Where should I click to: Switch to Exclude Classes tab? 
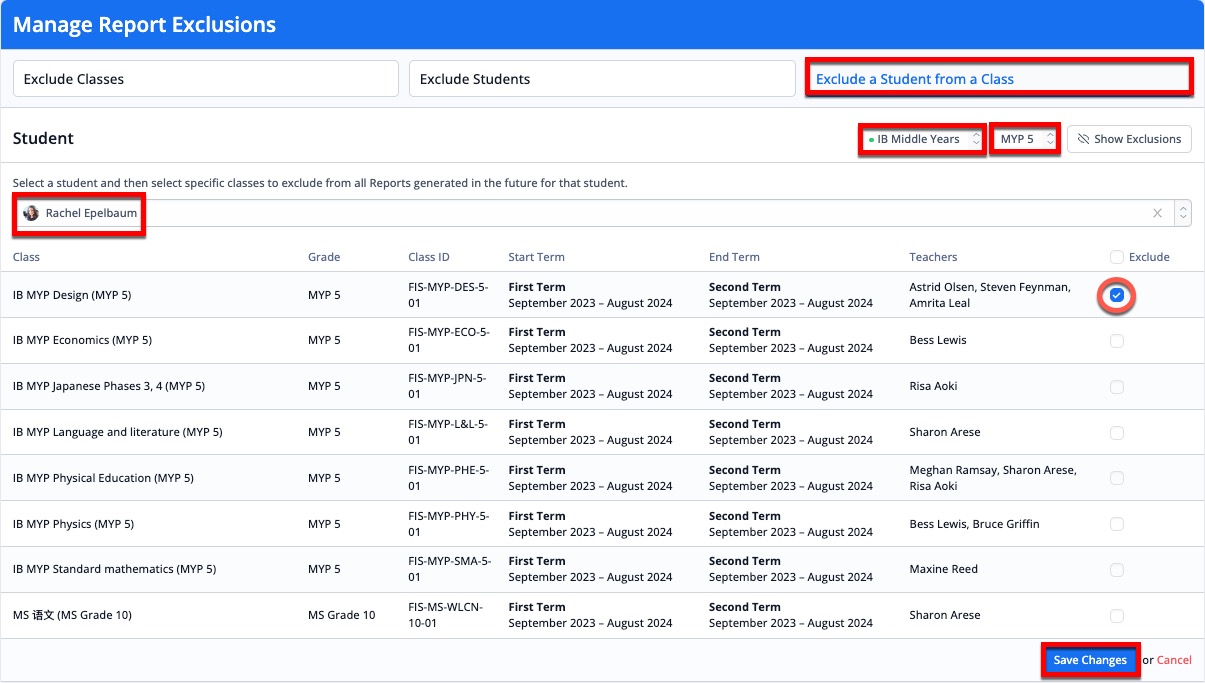tap(206, 79)
